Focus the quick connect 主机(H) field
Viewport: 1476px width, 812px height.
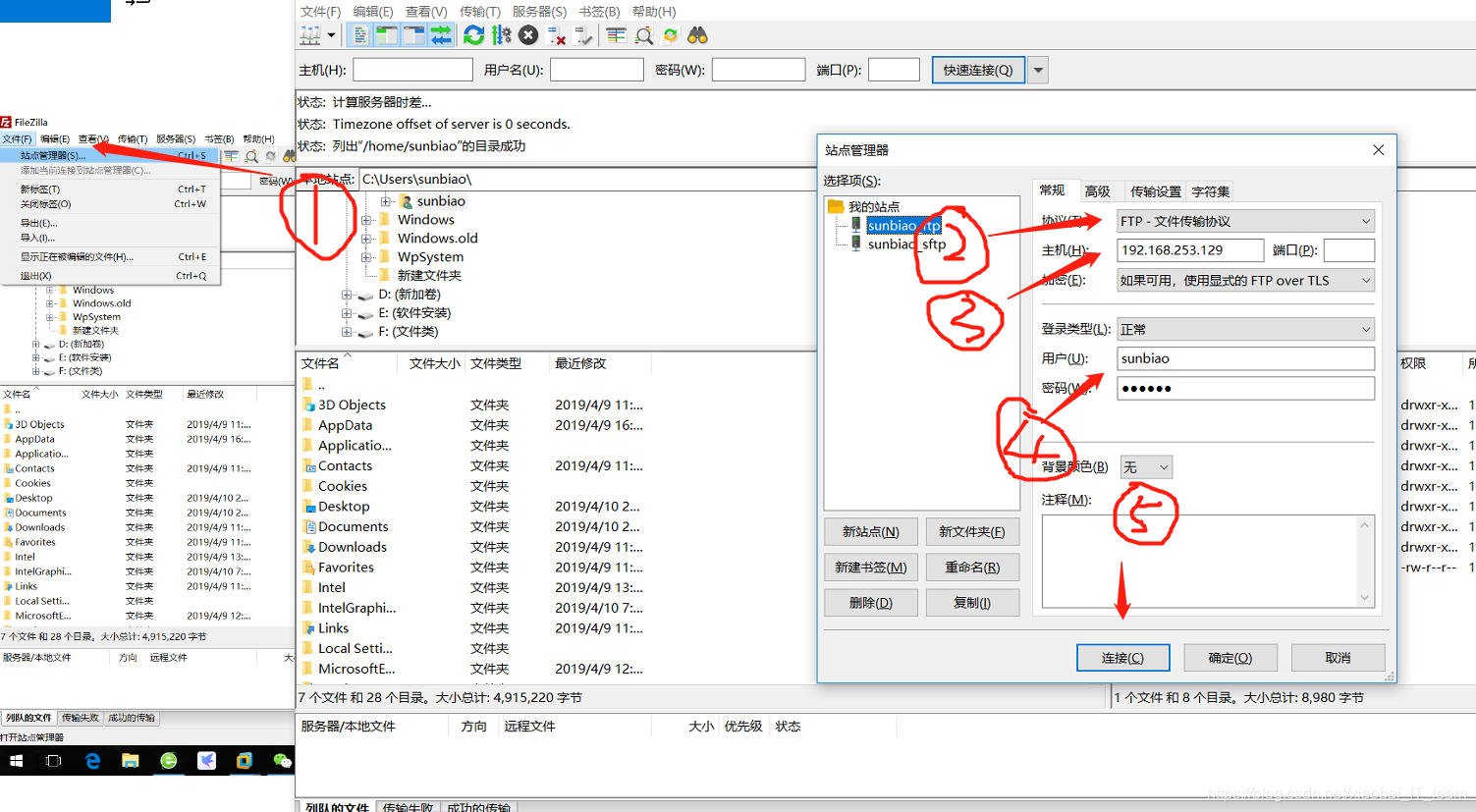[413, 70]
